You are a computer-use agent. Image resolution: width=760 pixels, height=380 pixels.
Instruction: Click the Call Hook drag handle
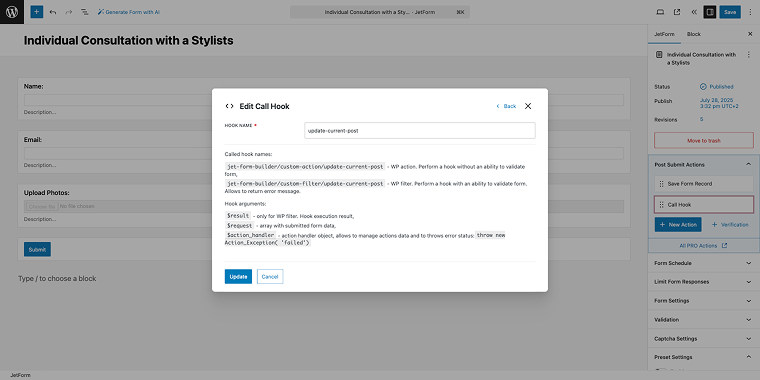tap(662, 205)
